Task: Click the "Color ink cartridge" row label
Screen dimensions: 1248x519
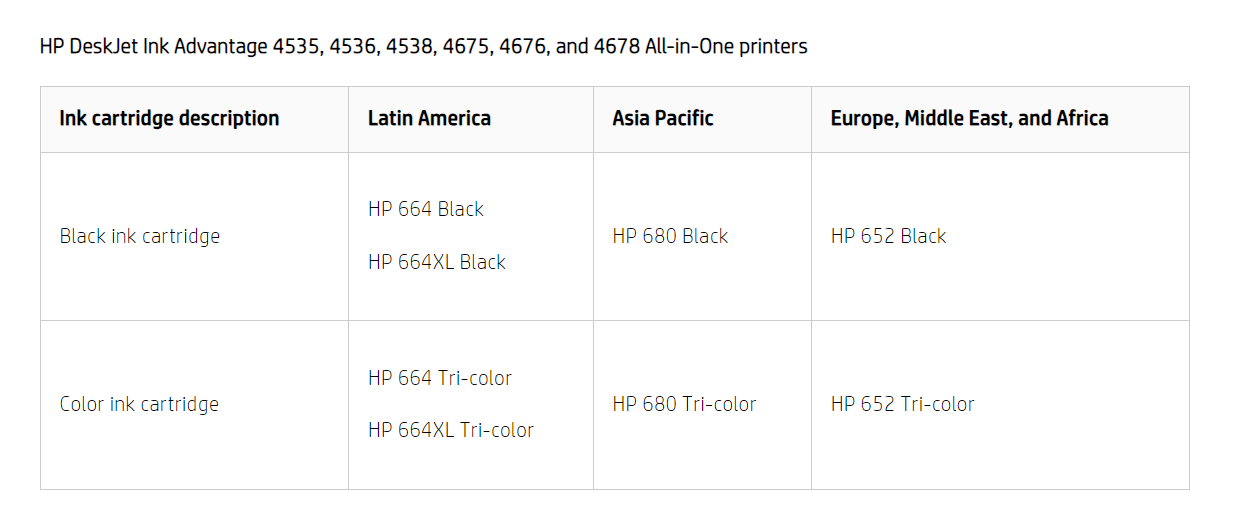Action: (139, 404)
